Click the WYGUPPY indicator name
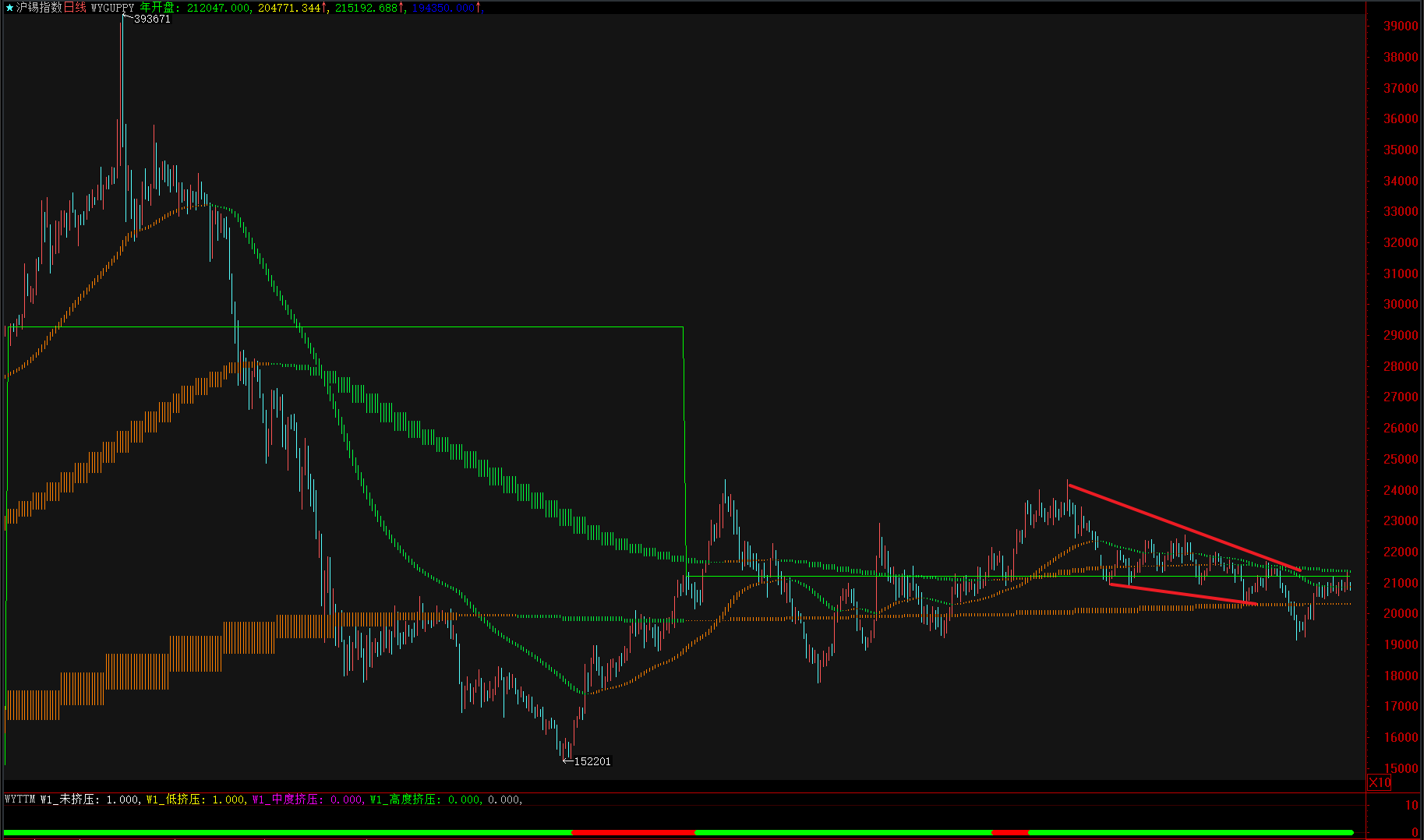 click(112, 8)
